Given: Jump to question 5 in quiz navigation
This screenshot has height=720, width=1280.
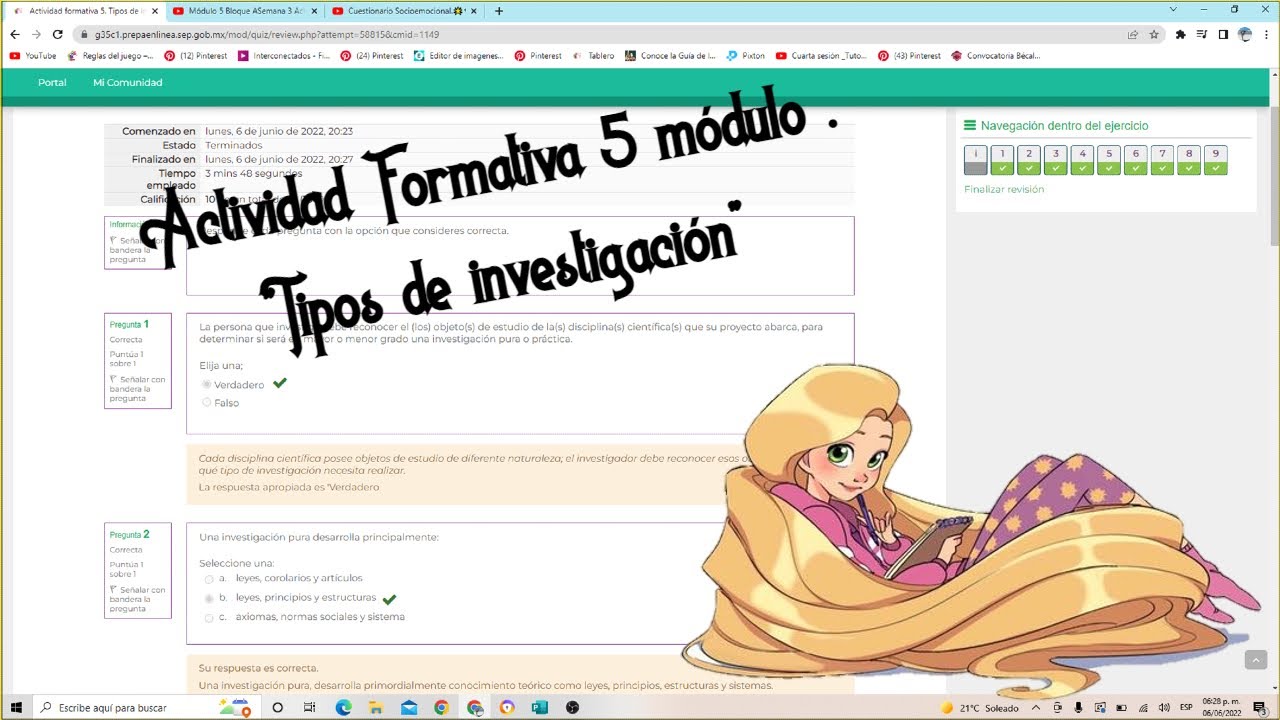Looking at the screenshot, I should coord(1108,160).
